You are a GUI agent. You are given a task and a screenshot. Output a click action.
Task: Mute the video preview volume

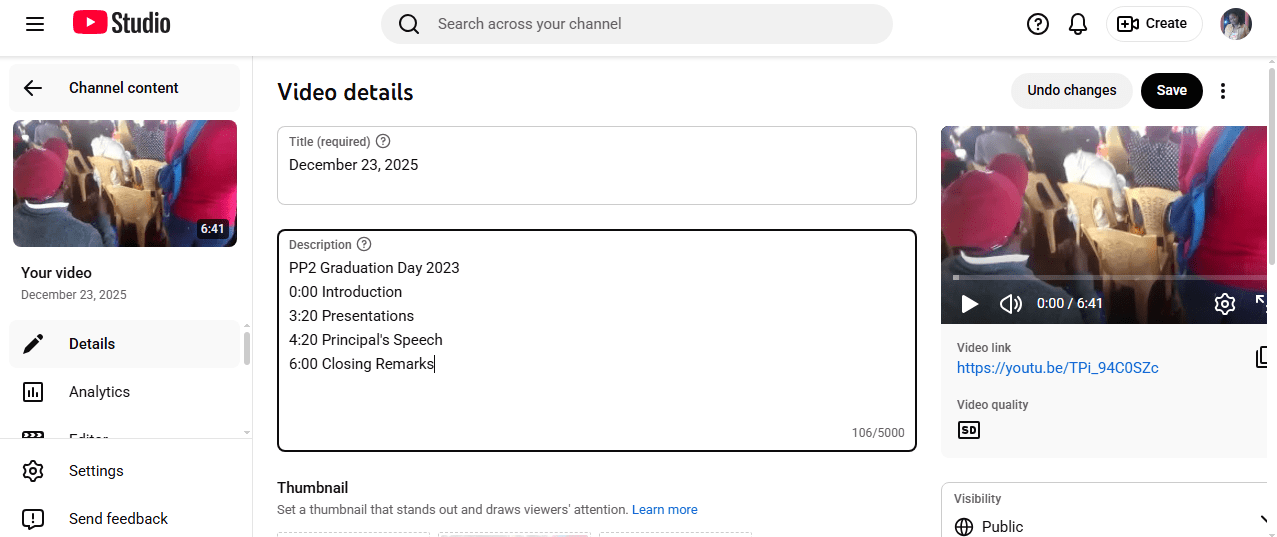(x=1011, y=304)
